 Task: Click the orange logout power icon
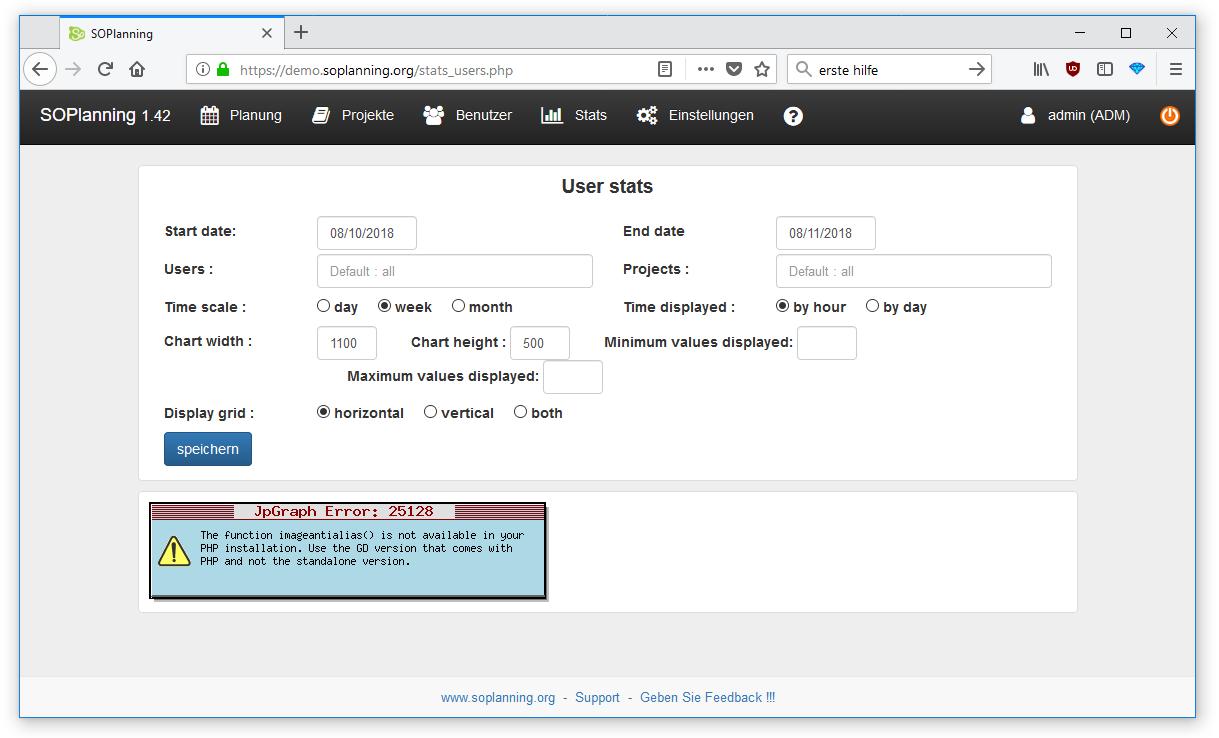click(1169, 116)
